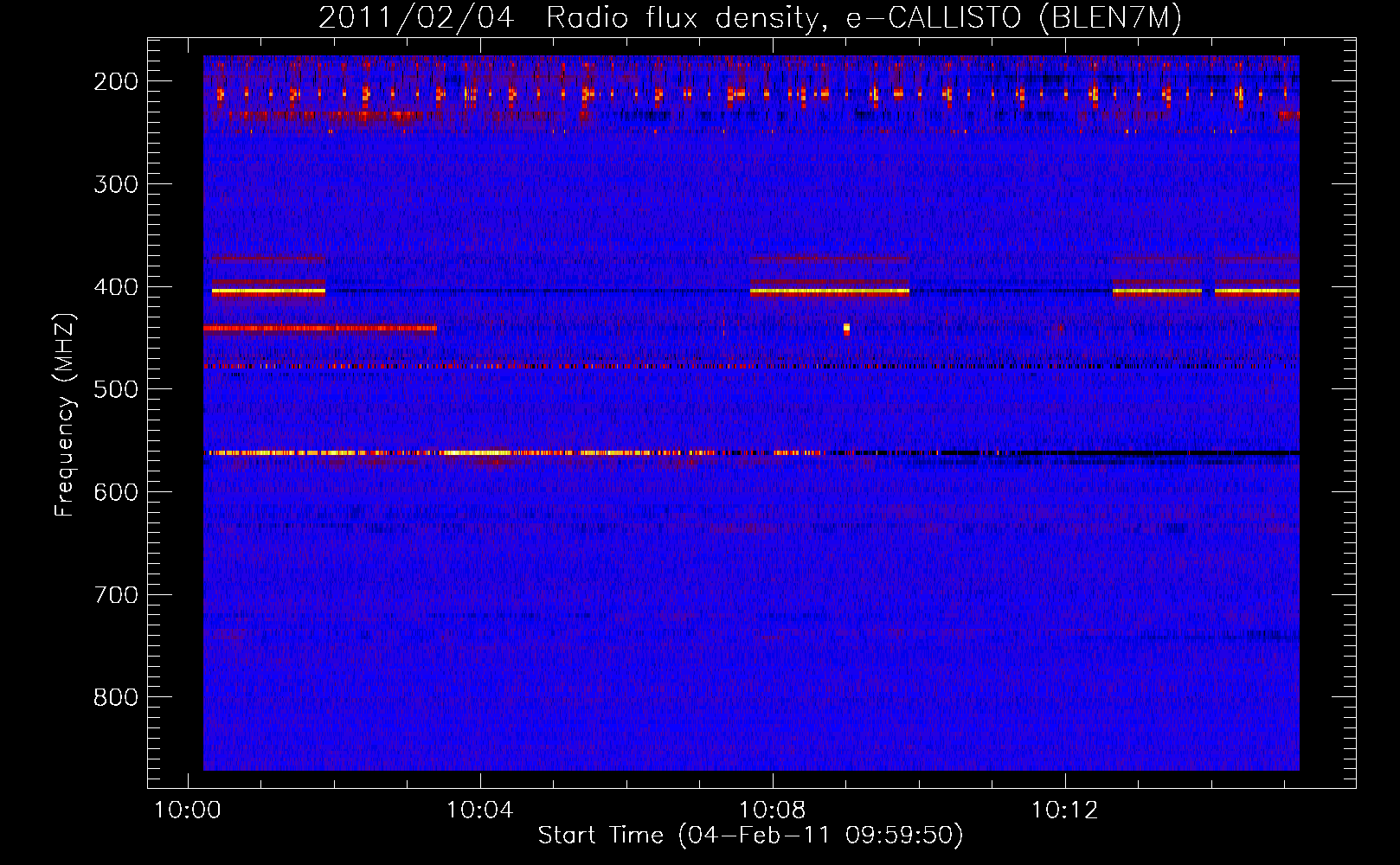
Task: Click the 700 frequency tick label
Action: point(115,595)
